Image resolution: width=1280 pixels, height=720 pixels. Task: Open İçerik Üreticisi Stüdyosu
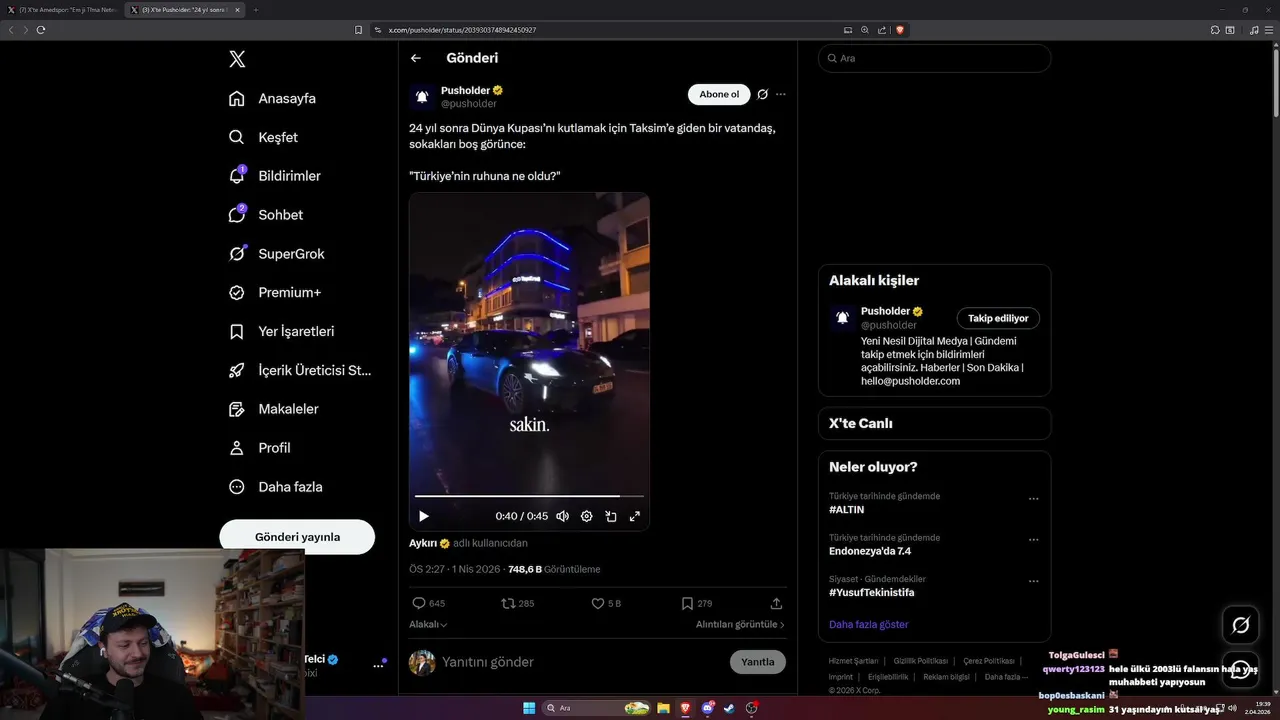pyautogui.click(x=300, y=370)
